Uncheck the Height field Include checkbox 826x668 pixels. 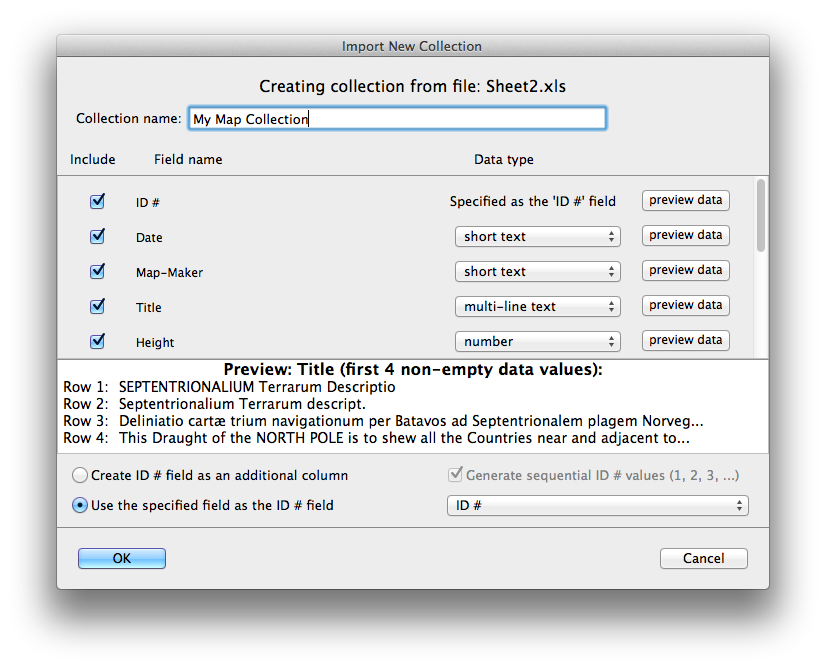96,341
